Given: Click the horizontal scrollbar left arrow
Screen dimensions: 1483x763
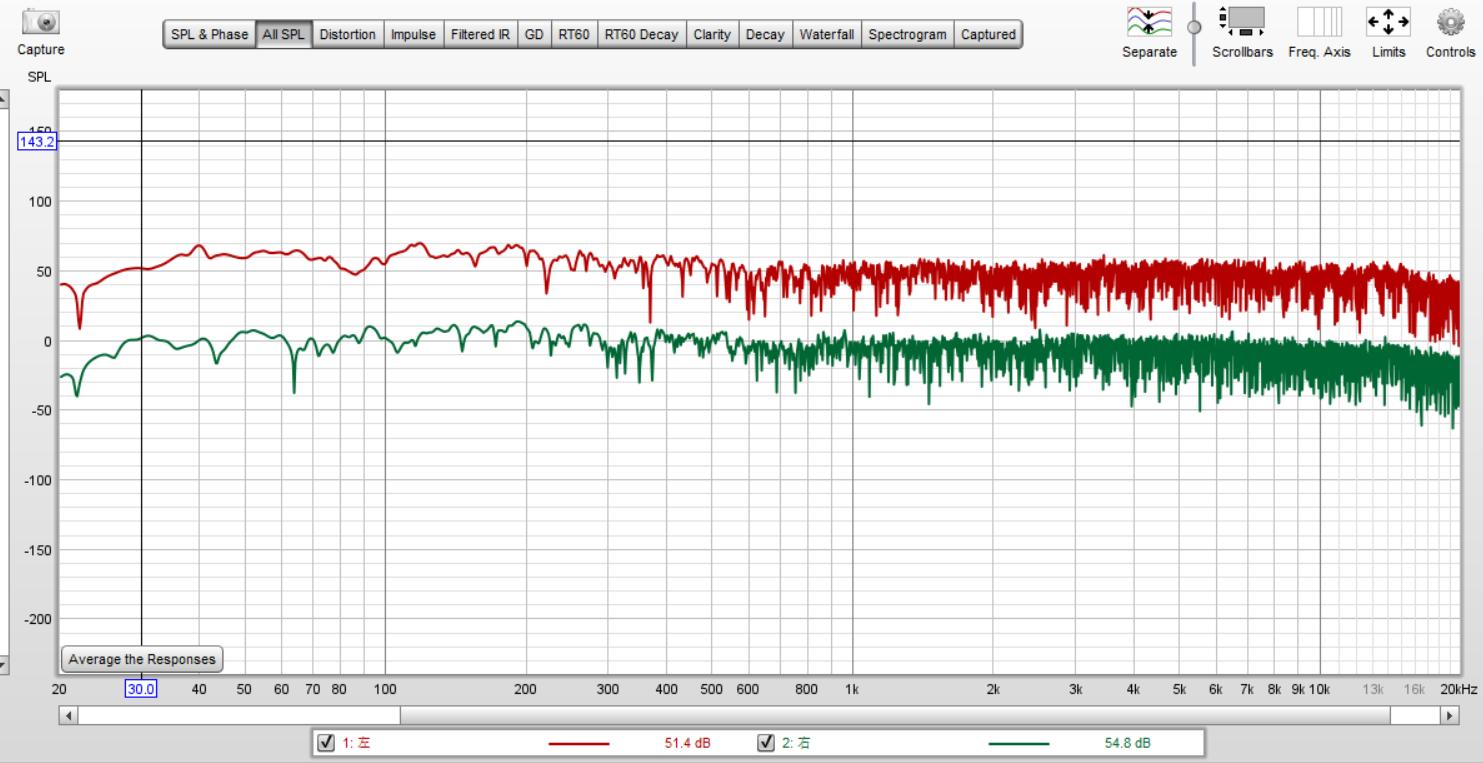Looking at the screenshot, I should (x=69, y=716).
